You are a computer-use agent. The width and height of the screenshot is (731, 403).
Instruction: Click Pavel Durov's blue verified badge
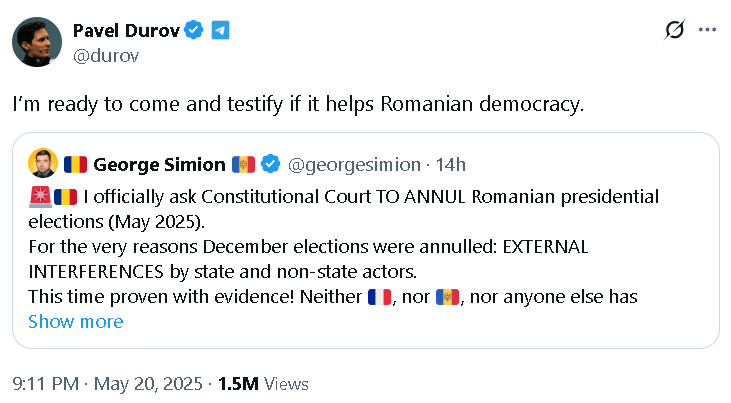click(195, 31)
